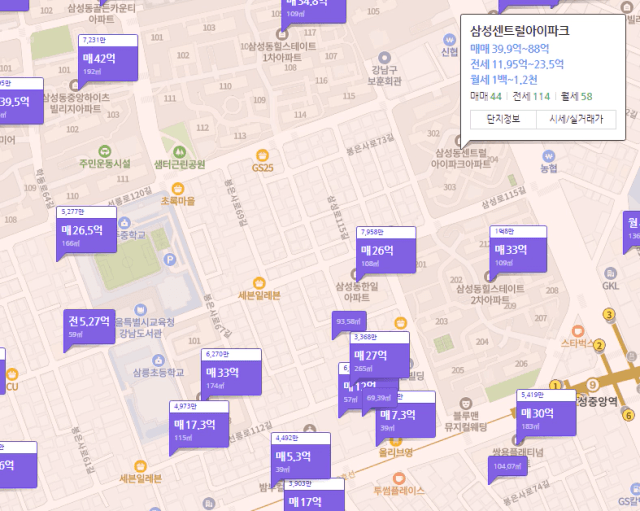Open the 시세/실거래가 button in popup
The width and height of the screenshot is (640, 511).
(576, 119)
